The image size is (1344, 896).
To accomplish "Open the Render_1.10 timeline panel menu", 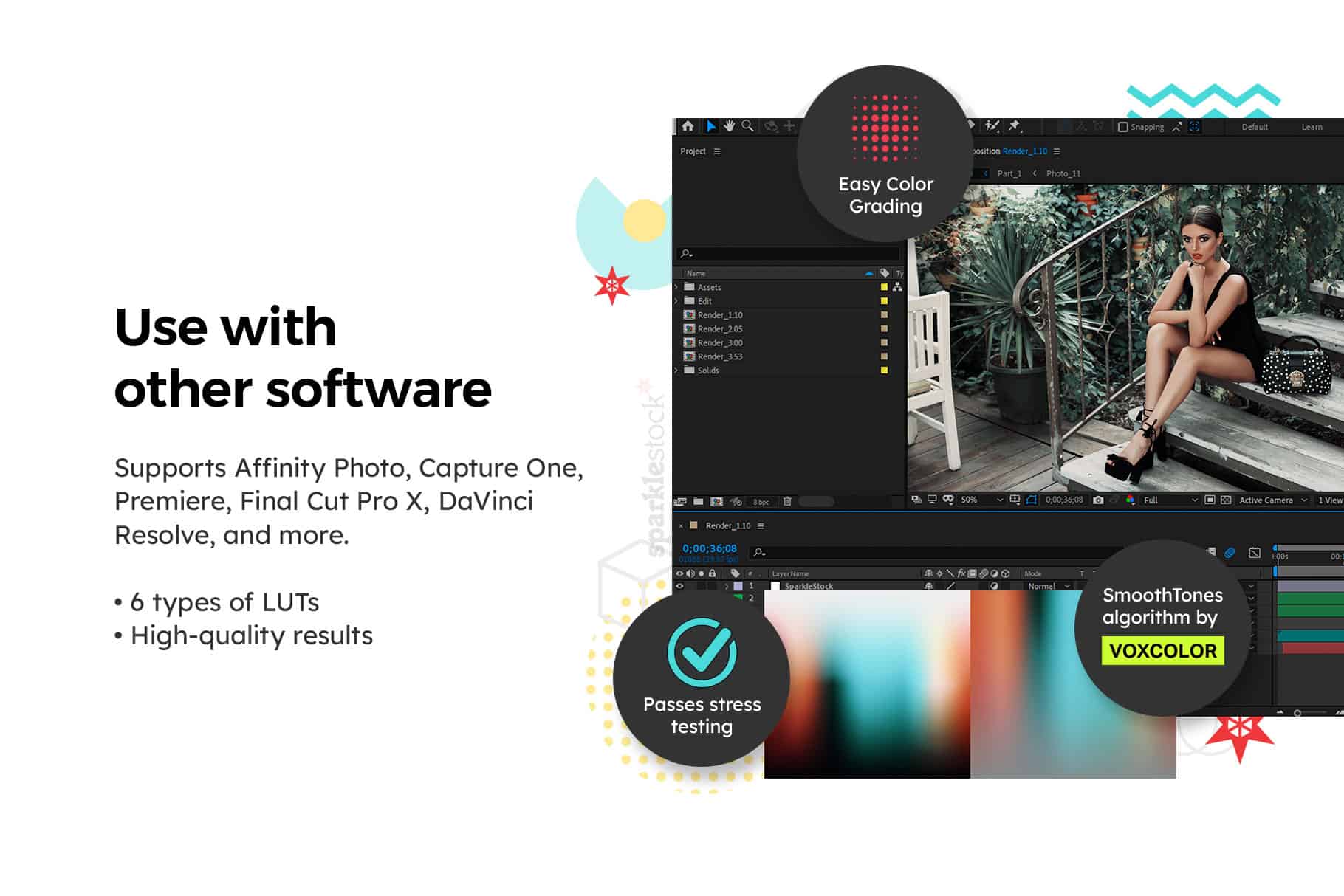I will pyautogui.click(x=761, y=526).
